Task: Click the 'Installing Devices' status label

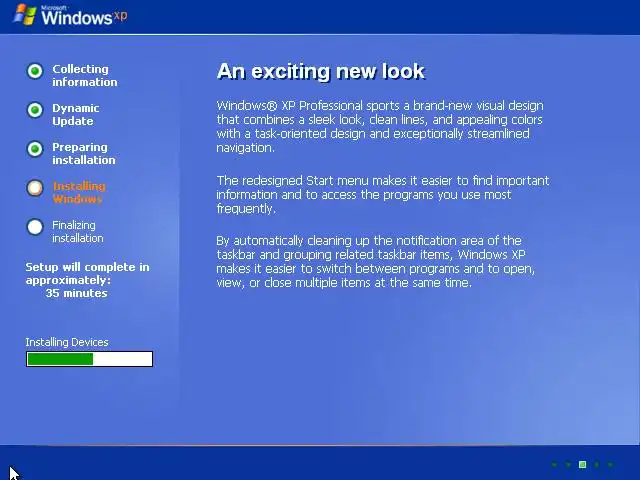Action: 67,342
